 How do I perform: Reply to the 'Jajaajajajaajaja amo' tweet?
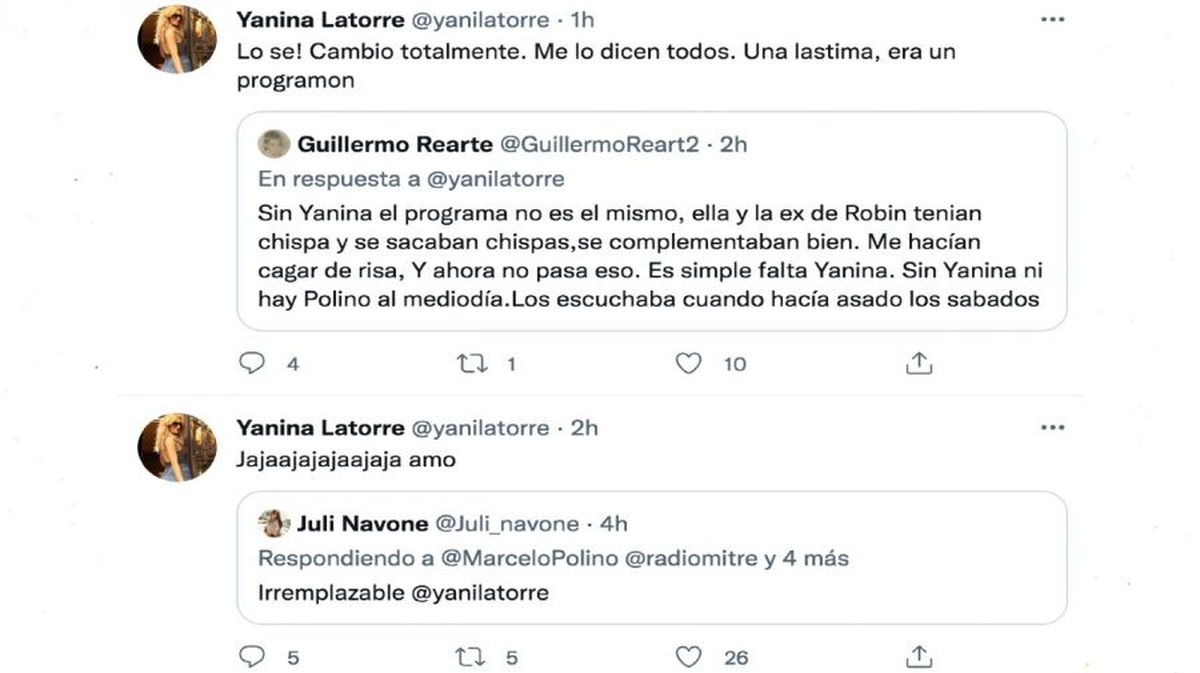coord(252,657)
